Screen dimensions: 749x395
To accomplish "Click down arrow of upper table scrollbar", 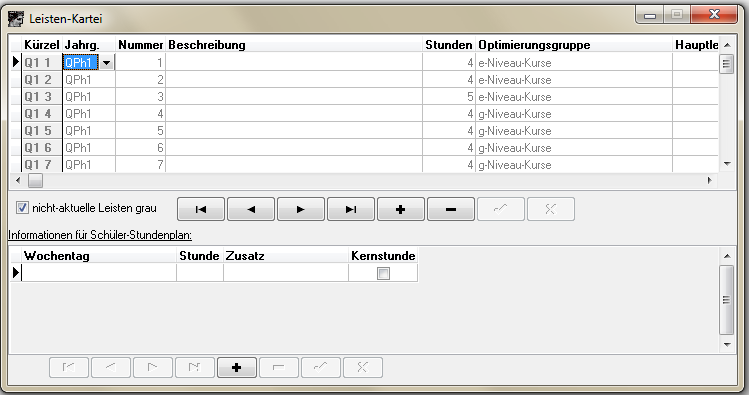I will (x=727, y=164).
